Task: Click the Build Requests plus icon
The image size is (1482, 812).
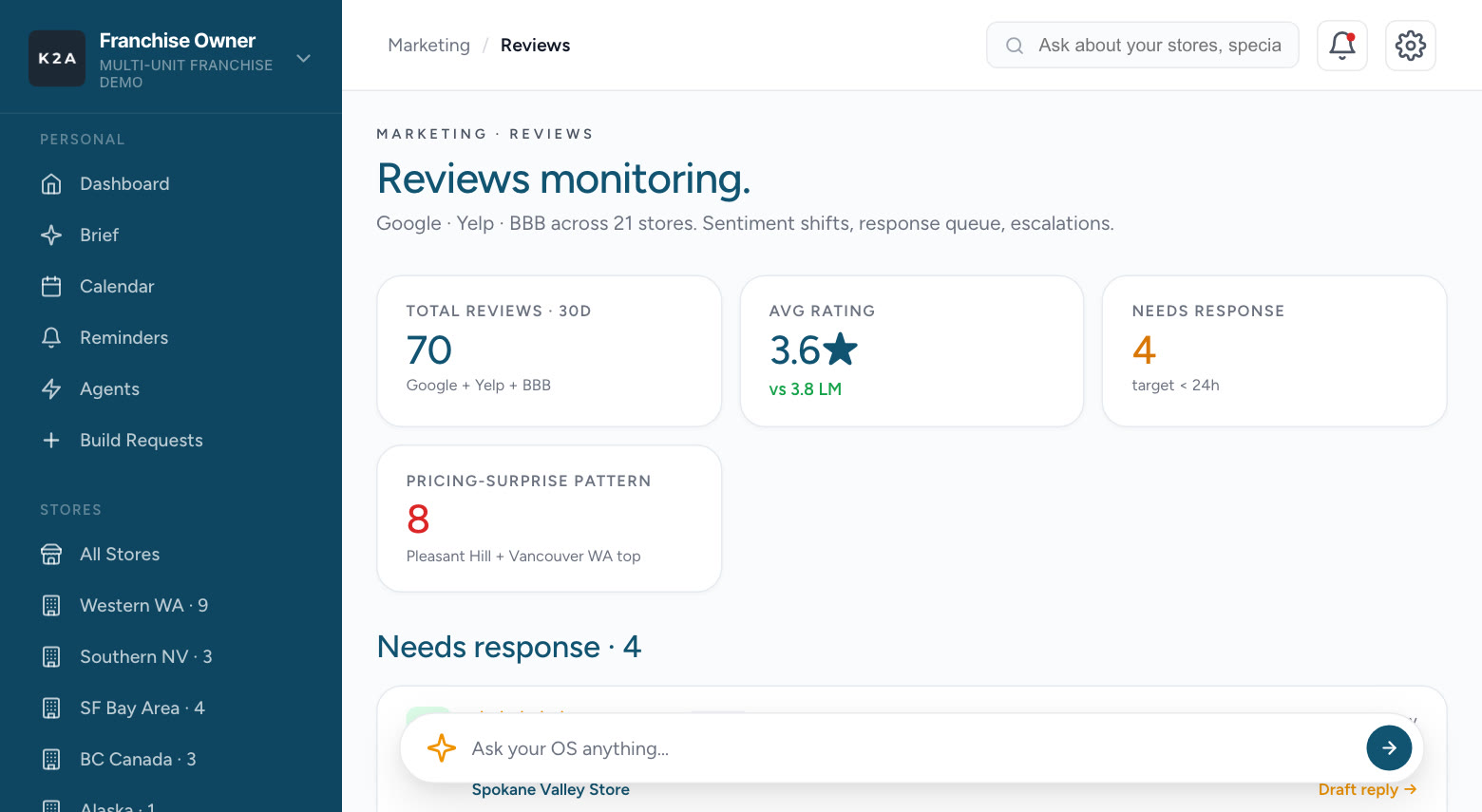Action: 51,440
